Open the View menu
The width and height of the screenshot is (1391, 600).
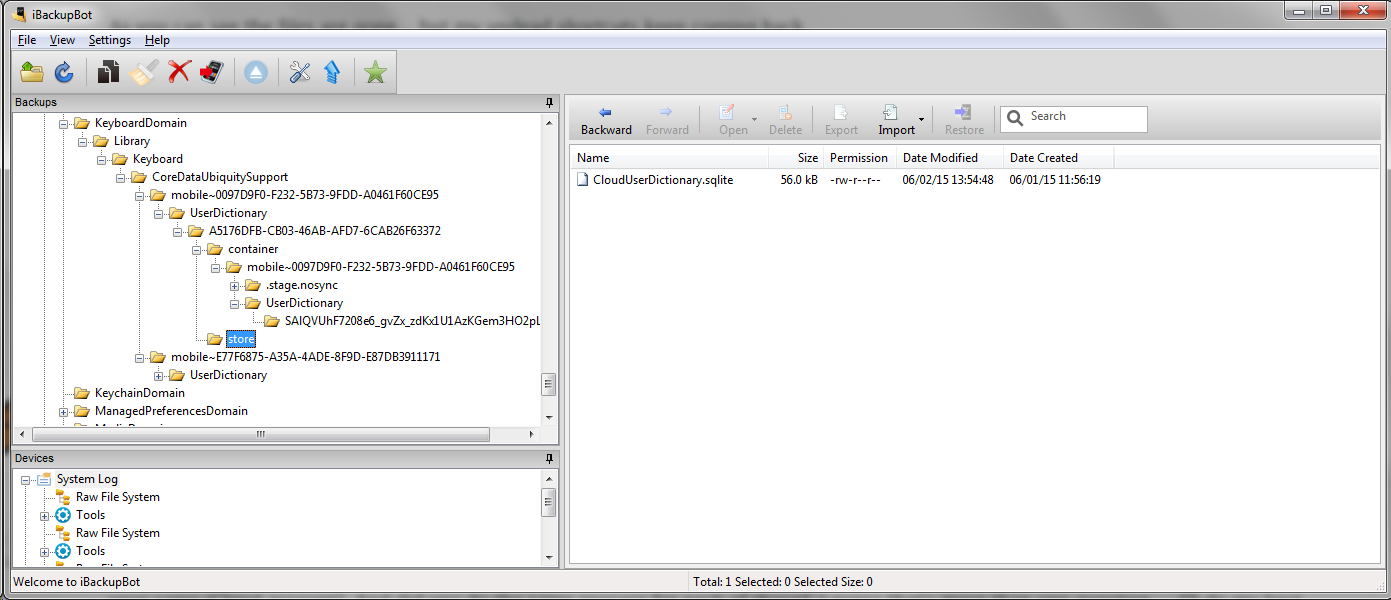pyautogui.click(x=62, y=40)
